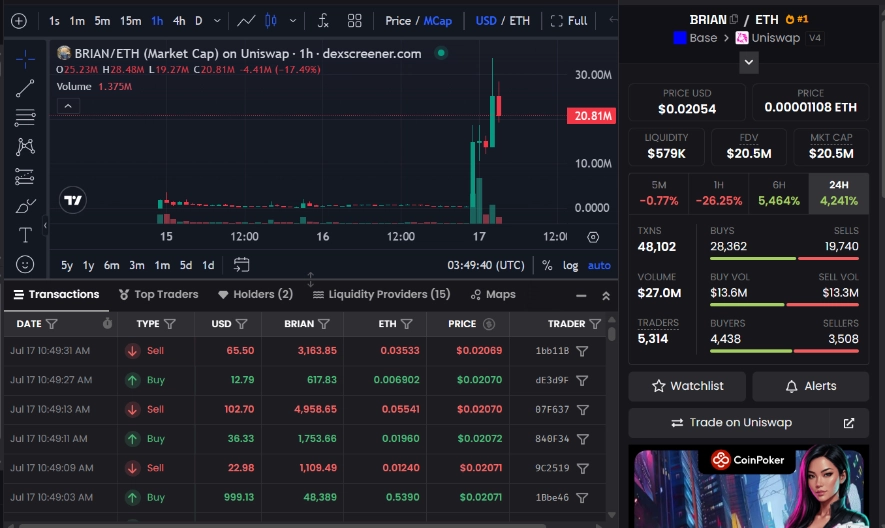Screen dimensions: 885x528
Task: Filter transactions by date
Action: coord(52,324)
